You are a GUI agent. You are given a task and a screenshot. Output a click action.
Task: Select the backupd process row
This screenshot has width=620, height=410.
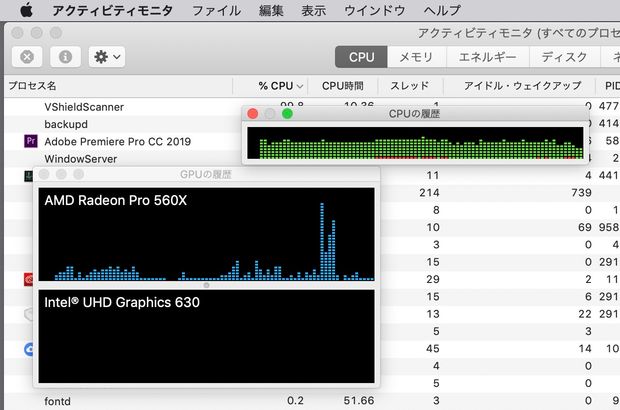[123, 124]
